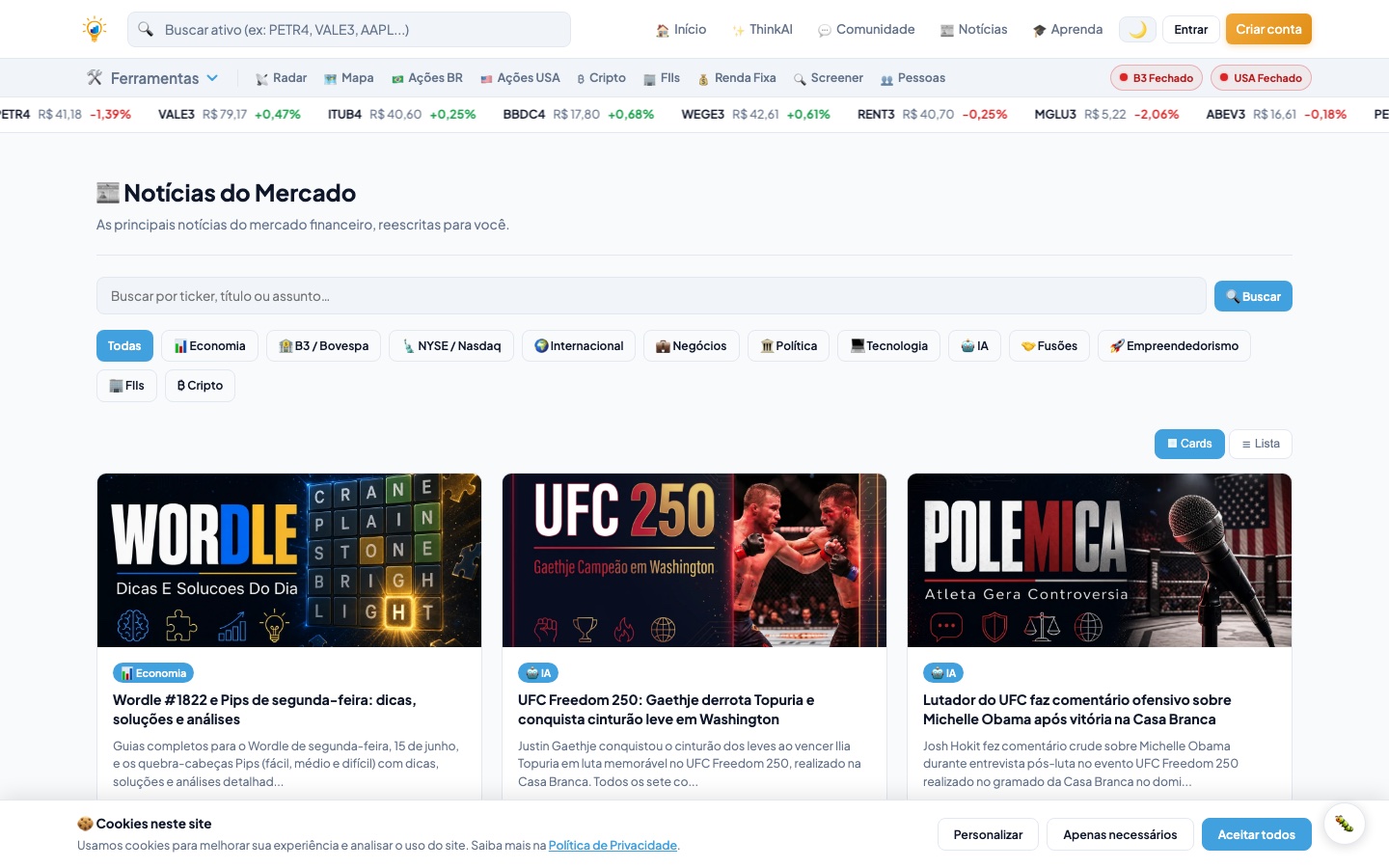Click the Entrar login button
Image resolution: width=1389 pixels, height=868 pixels.
tap(1191, 30)
